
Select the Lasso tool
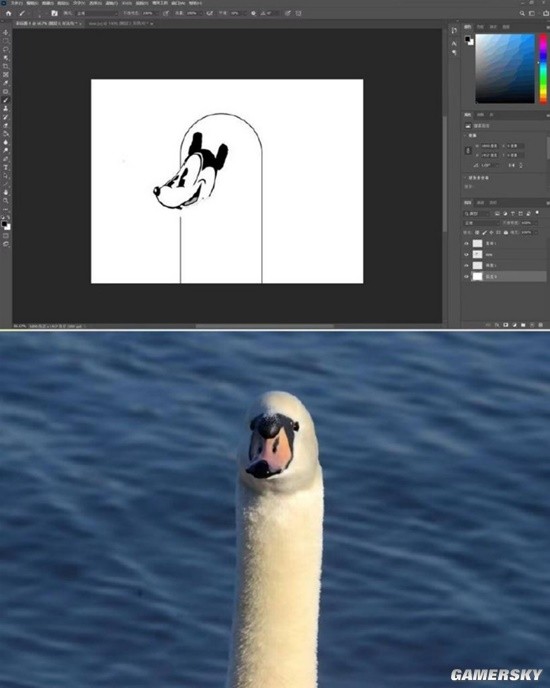[6, 50]
